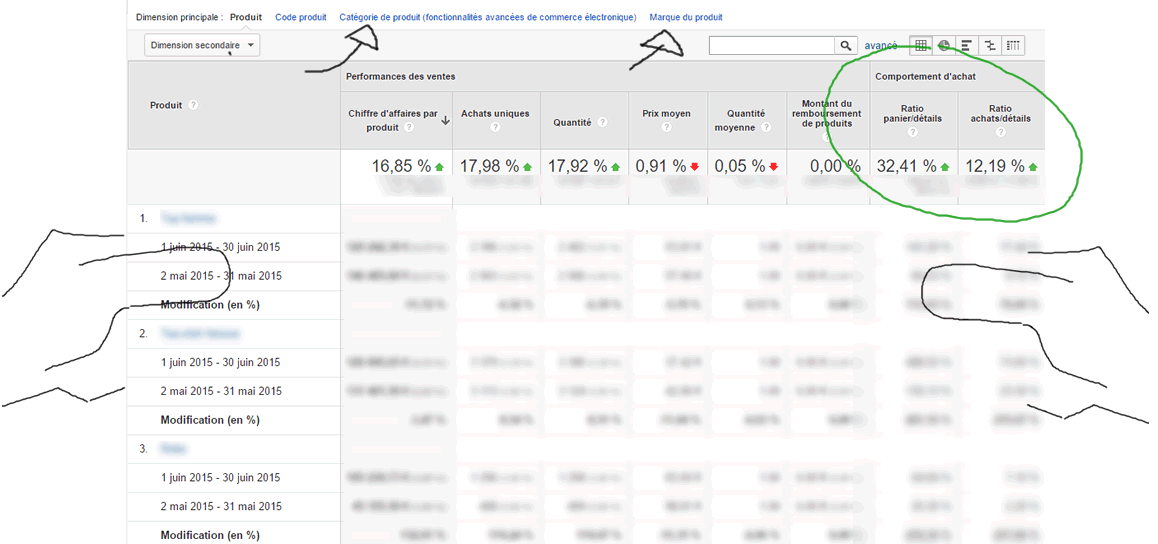Select Marque du produit dimension
Screen dimensions: 1158x544
pyautogui.click(x=685, y=17)
